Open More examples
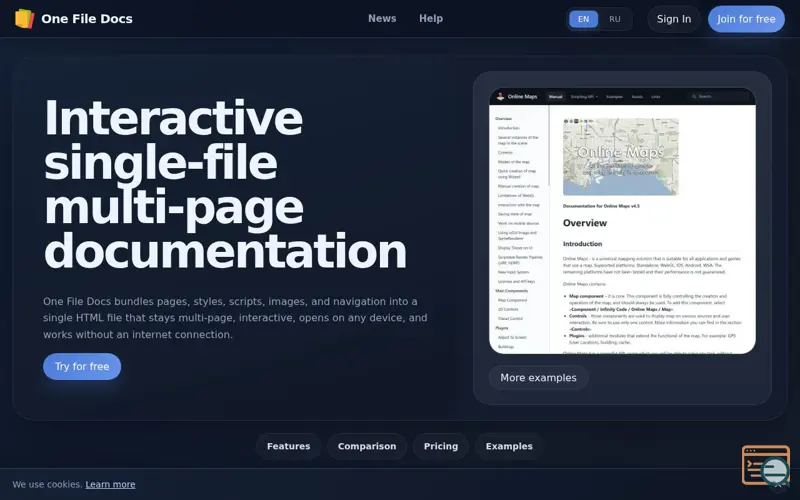 538,378
